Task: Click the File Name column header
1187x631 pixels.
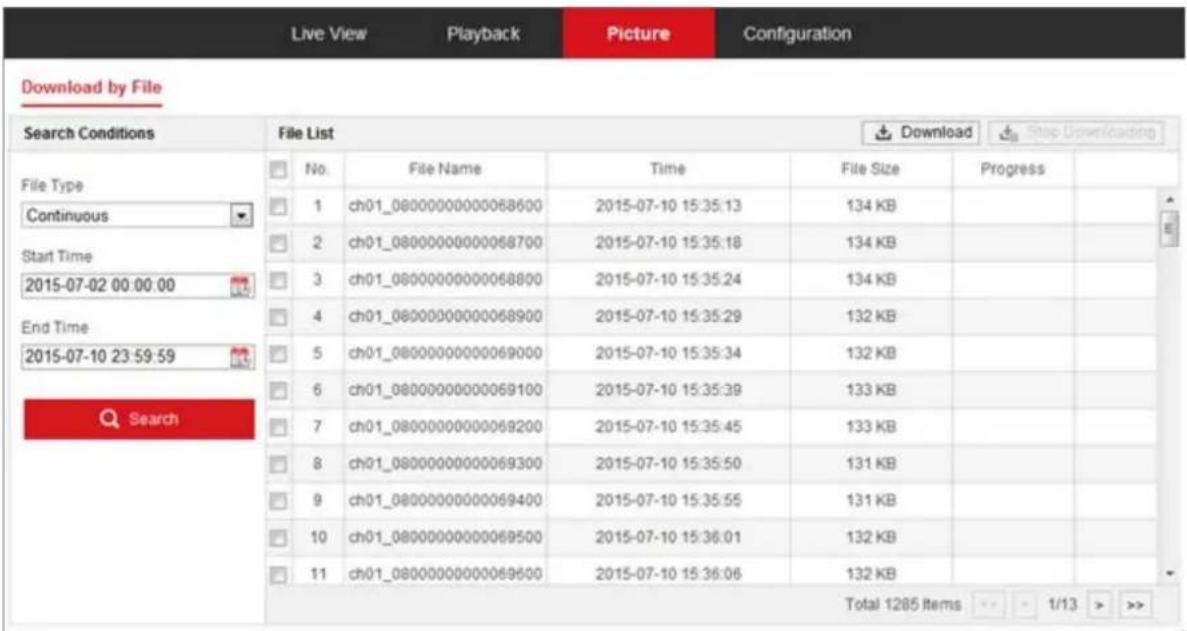Action: tap(445, 169)
